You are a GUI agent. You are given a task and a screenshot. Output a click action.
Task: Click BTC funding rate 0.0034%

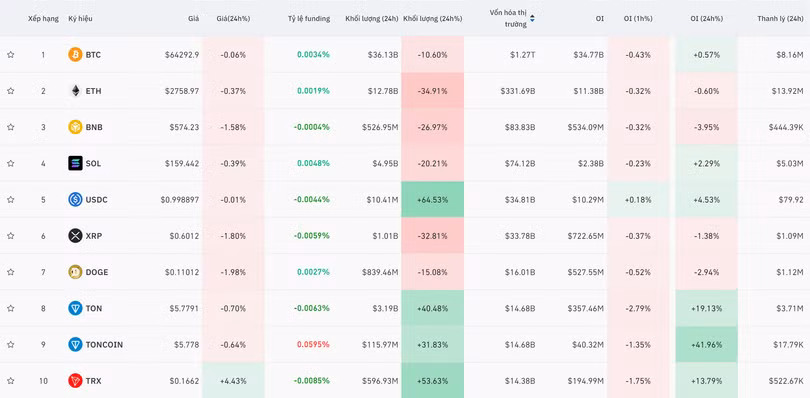point(313,54)
